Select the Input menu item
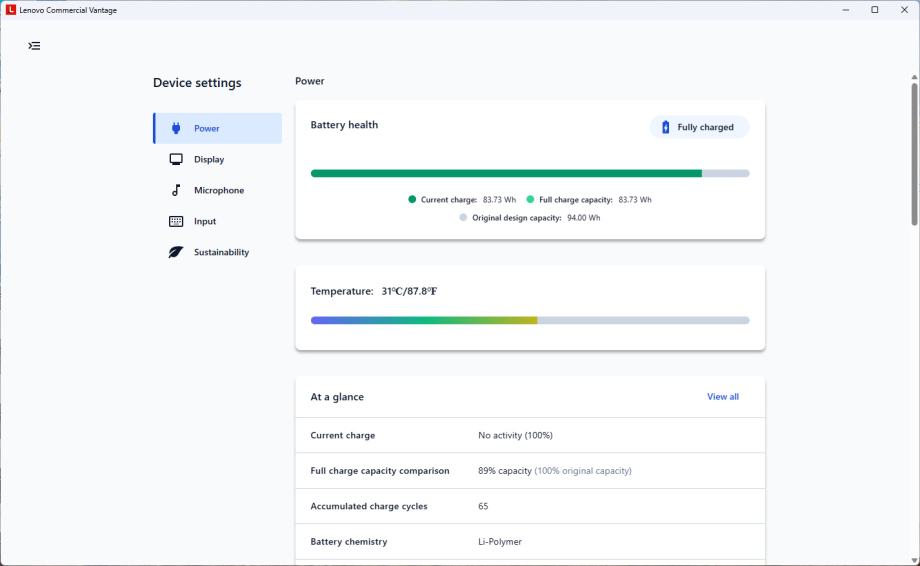Viewport: 920px width, 566px height. [x=205, y=221]
